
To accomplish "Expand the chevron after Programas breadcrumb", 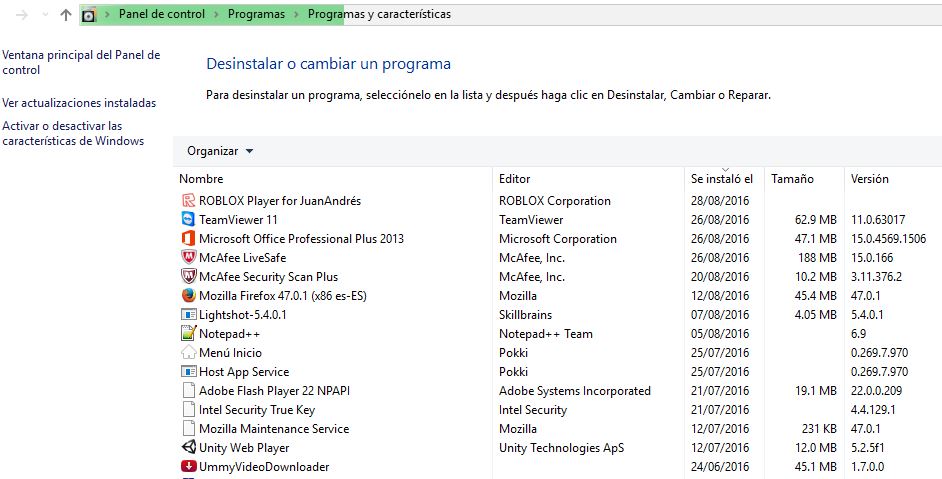I will pos(297,14).
